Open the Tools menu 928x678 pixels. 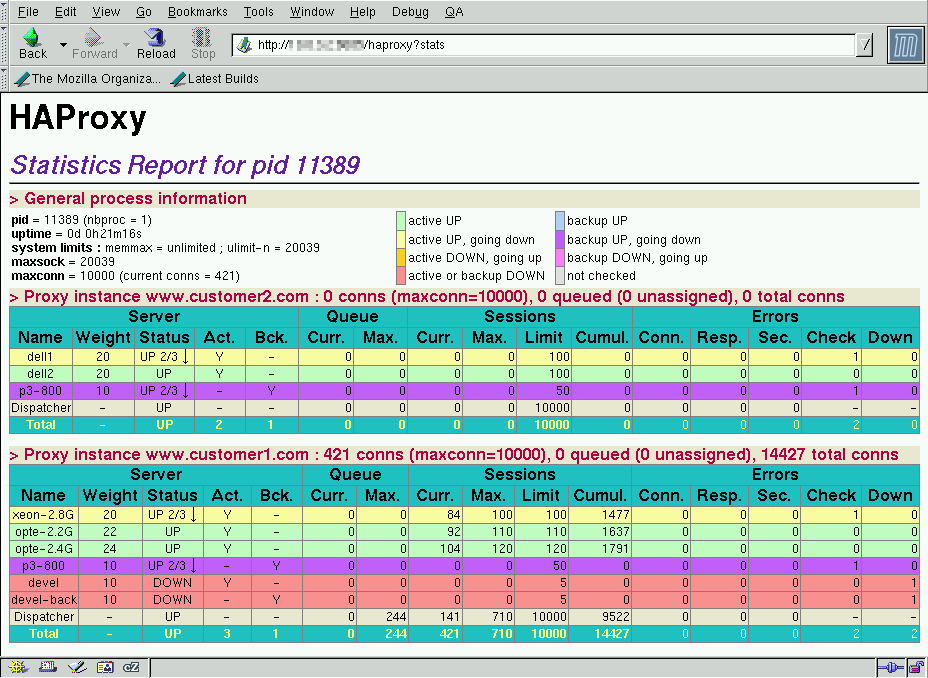[258, 12]
